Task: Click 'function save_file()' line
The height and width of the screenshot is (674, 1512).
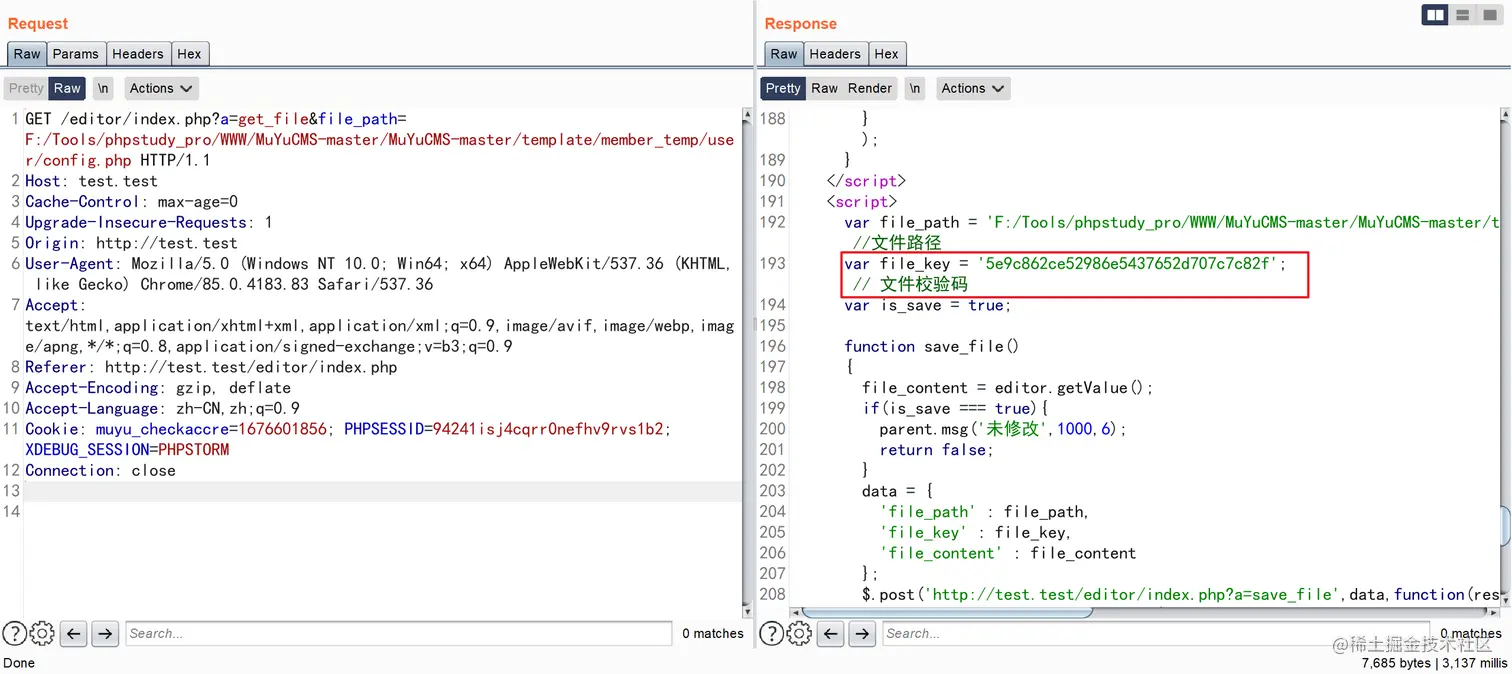Action: pyautogui.click(x=931, y=346)
